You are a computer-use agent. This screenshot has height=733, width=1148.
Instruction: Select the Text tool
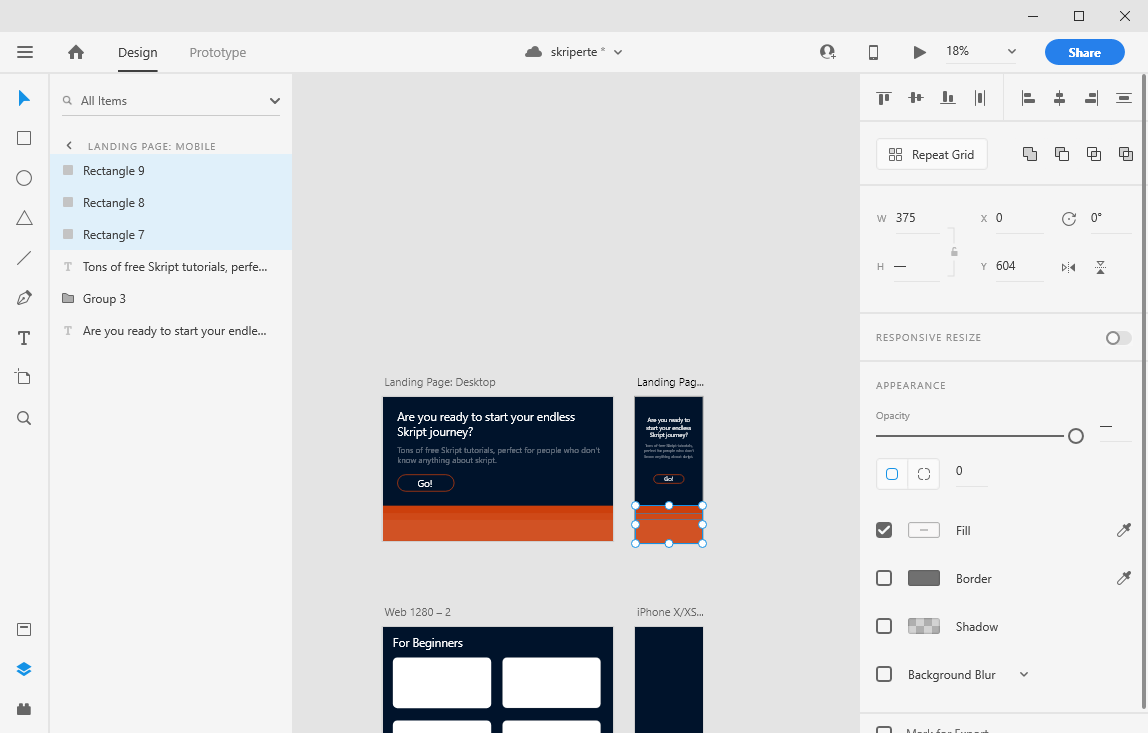tap(24, 338)
